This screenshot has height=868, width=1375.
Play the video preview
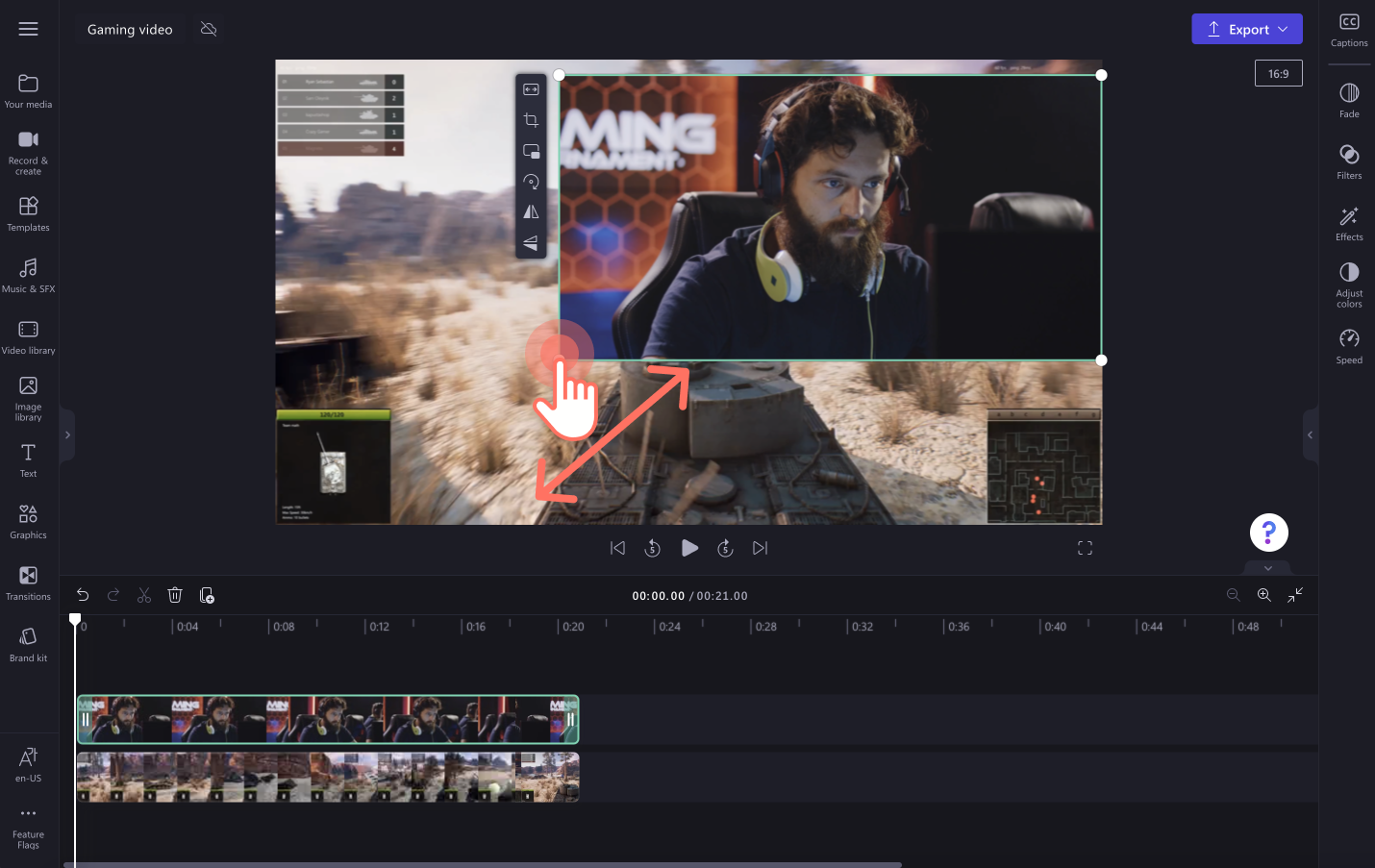[x=689, y=548]
